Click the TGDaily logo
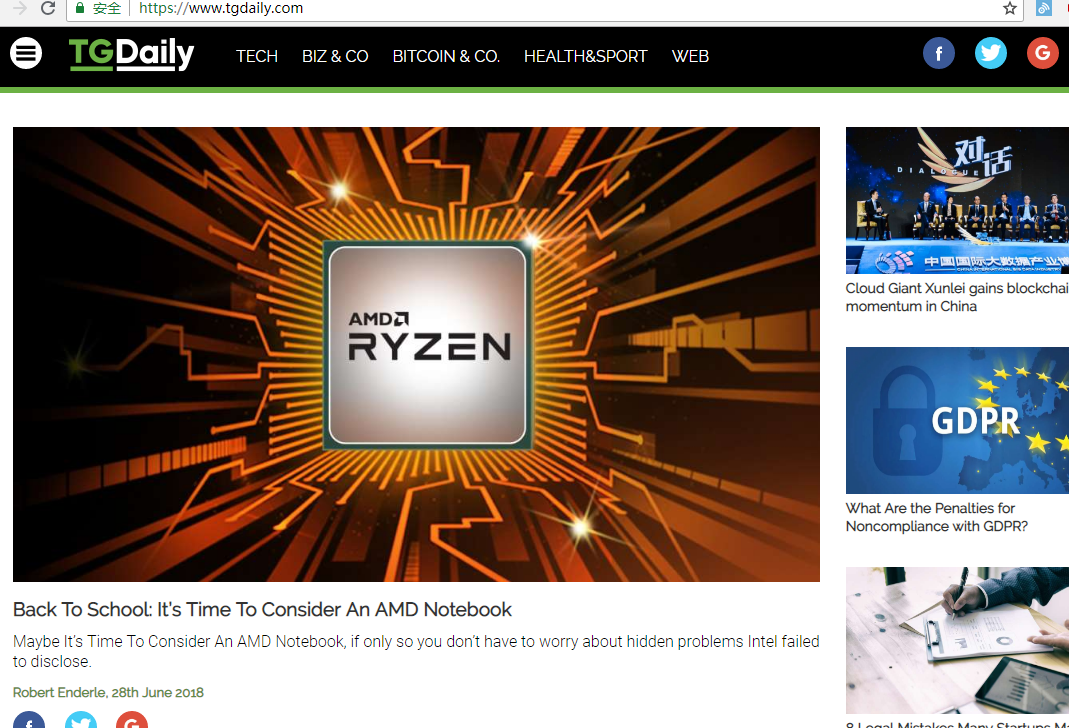 pos(132,54)
